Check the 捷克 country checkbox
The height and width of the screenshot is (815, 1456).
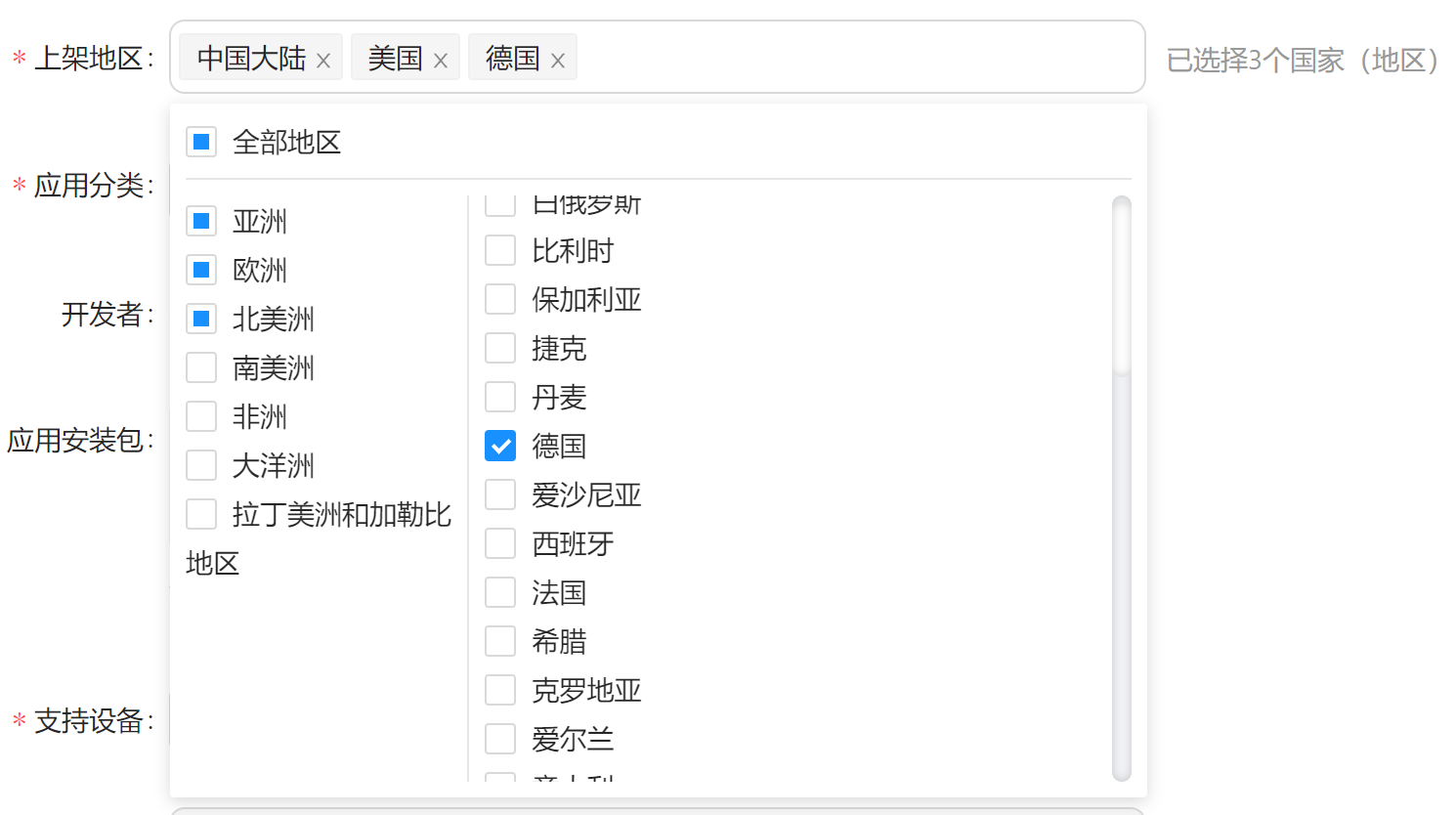pyautogui.click(x=500, y=349)
